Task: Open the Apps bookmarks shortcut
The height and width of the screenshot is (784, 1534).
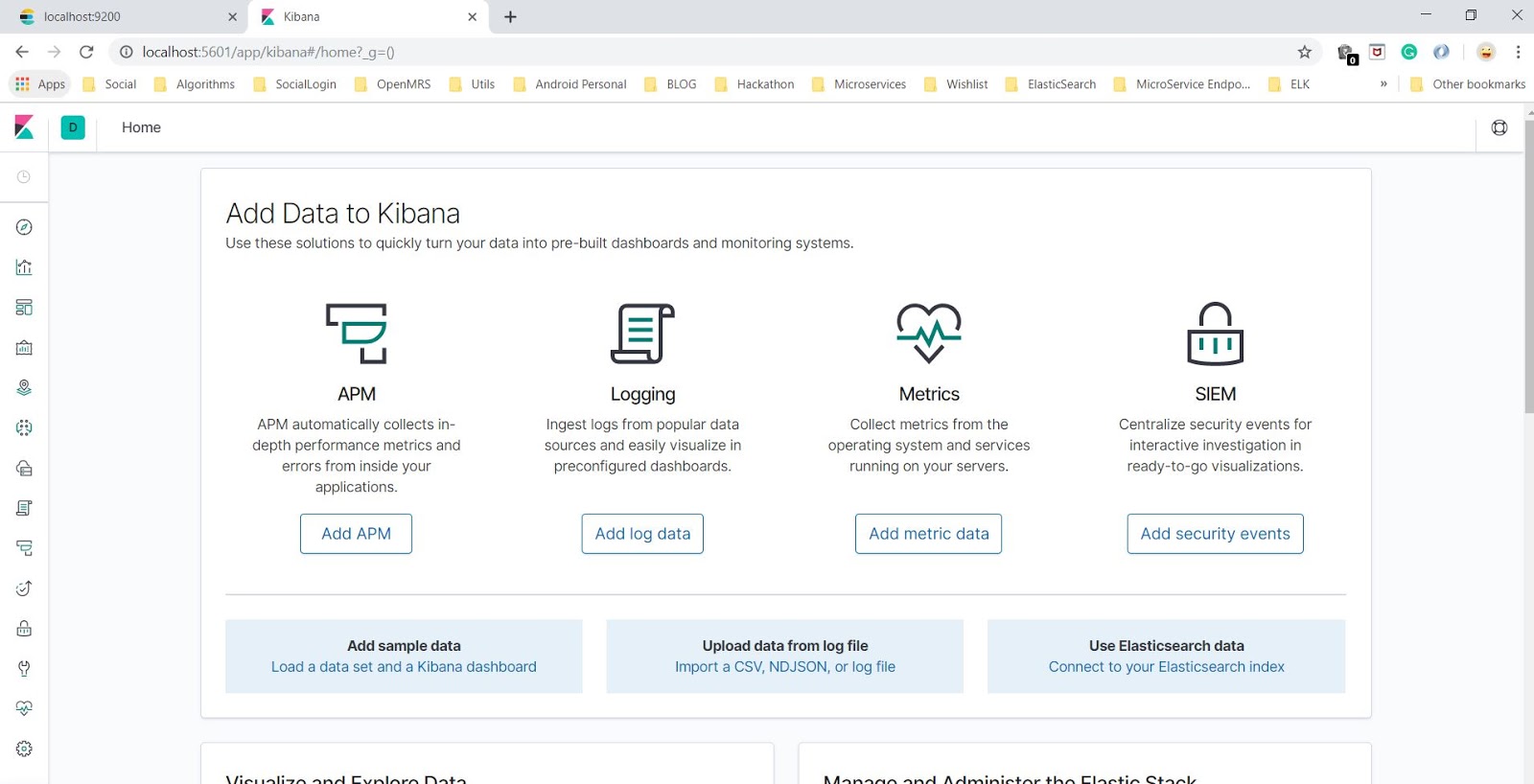Action: click(x=40, y=84)
